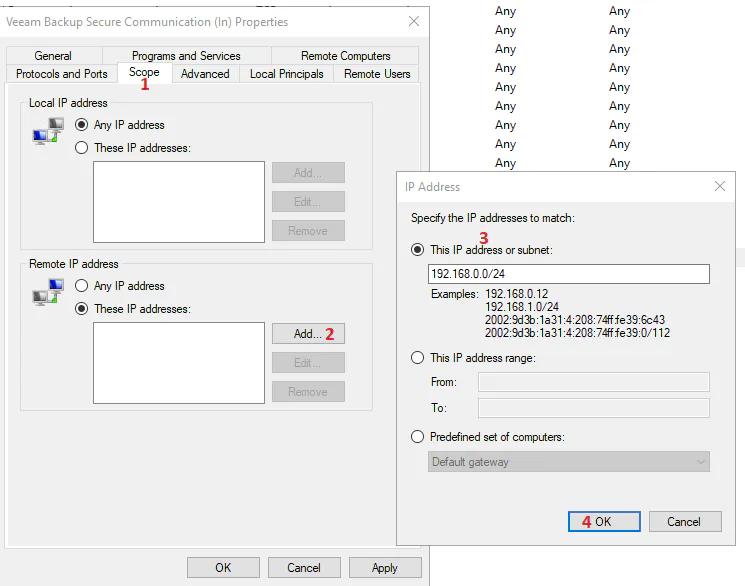Click example text 192.168.0.12

click(516, 294)
